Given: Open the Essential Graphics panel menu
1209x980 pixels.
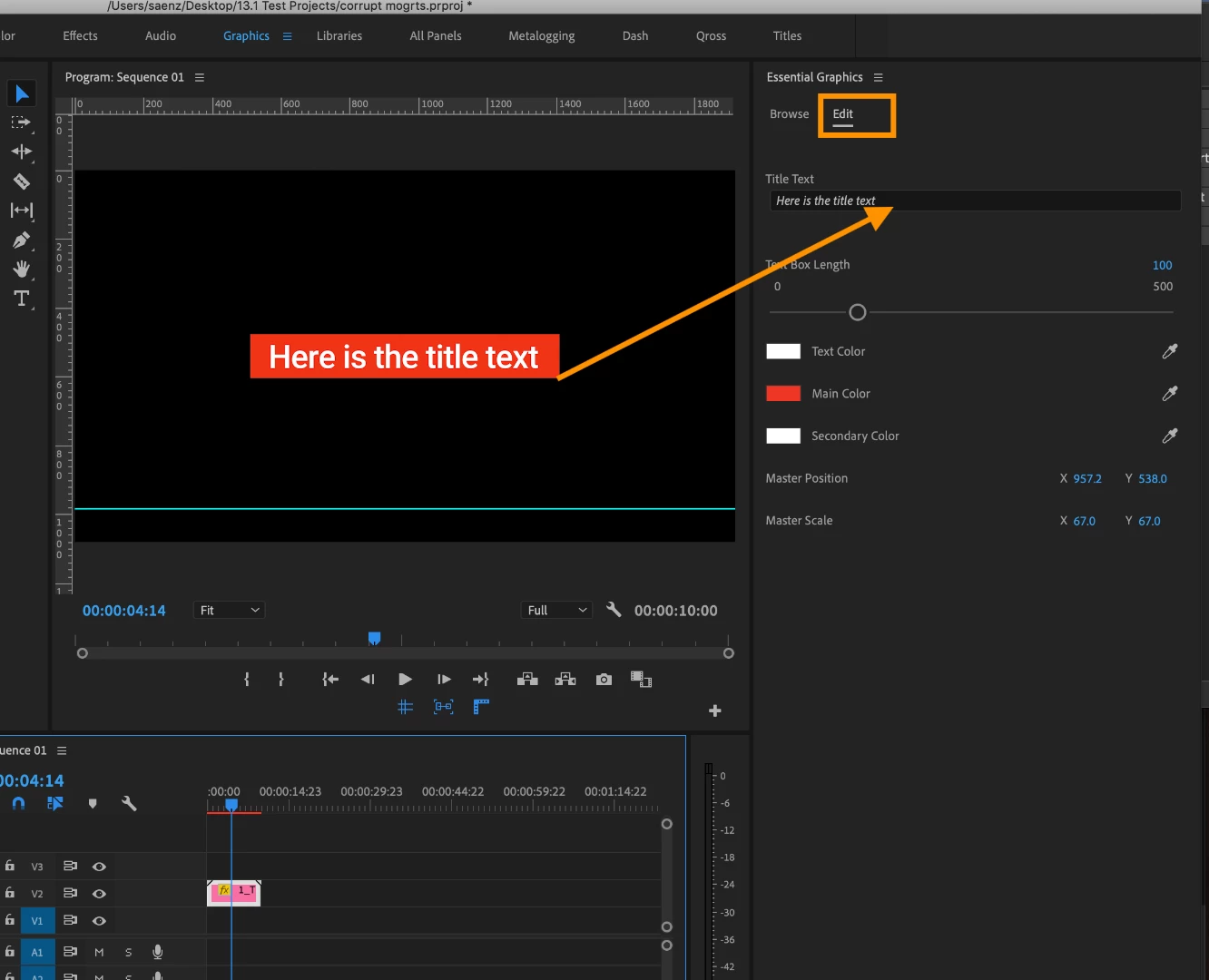Looking at the screenshot, I should [x=878, y=77].
